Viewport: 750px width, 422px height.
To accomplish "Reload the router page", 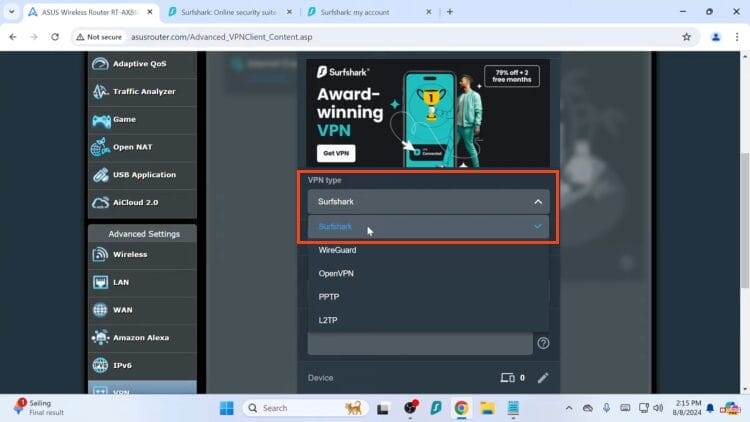I will [55, 37].
